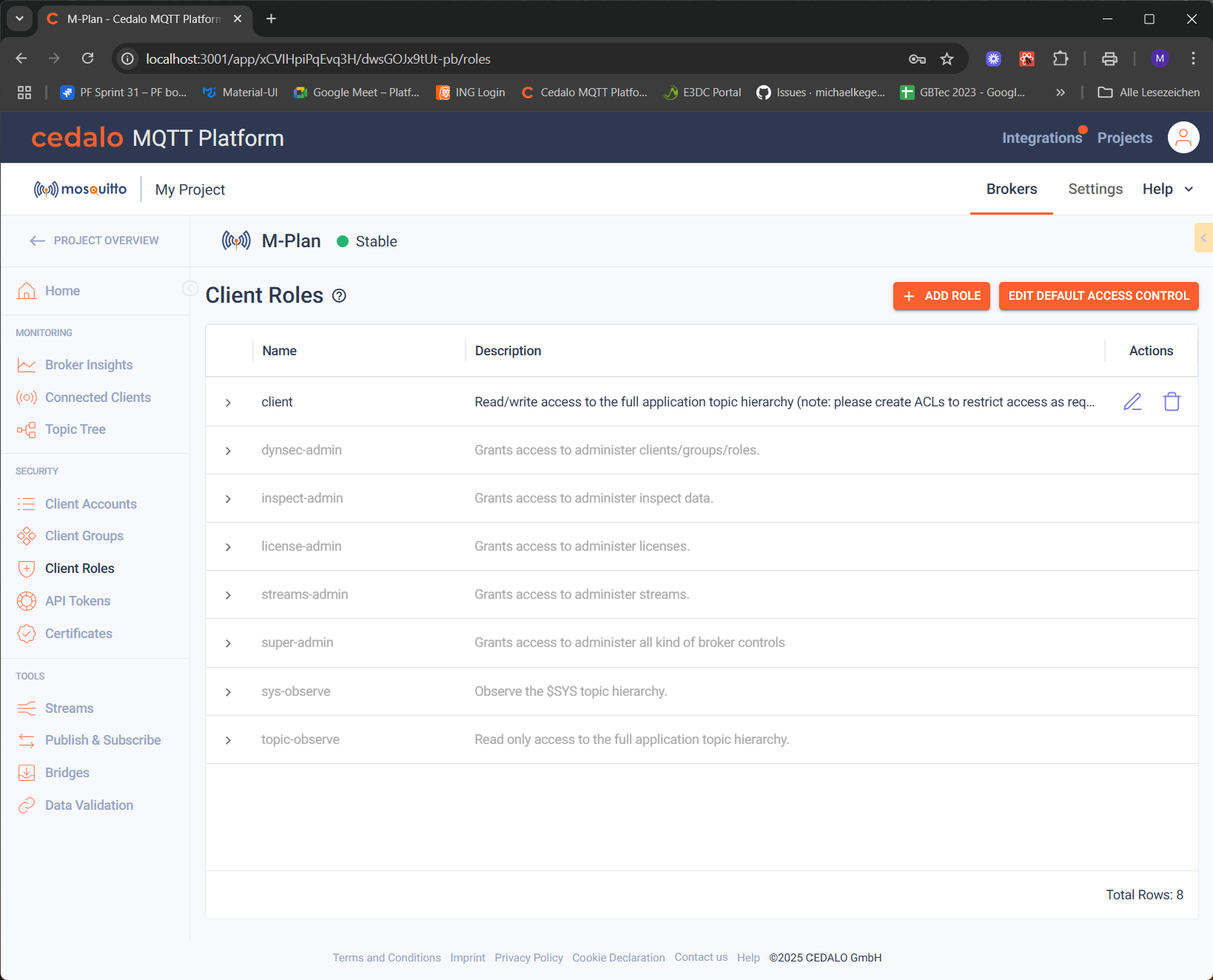Image resolution: width=1213 pixels, height=980 pixels.
Task: Open the Terms and Conditions link
Action: [x=386, y=958]
